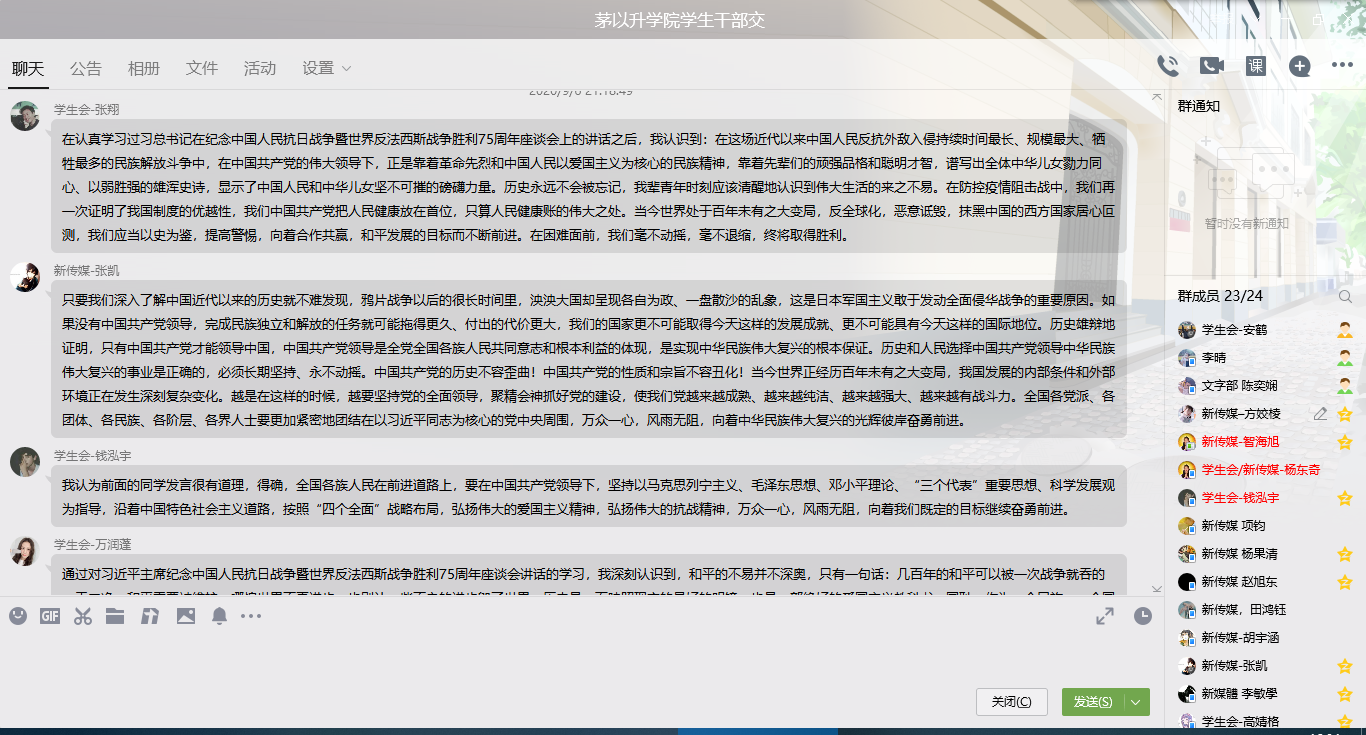Open the emoji picker in the toolbar
This screenshot has height=735, width=1366.
[18, 616]
